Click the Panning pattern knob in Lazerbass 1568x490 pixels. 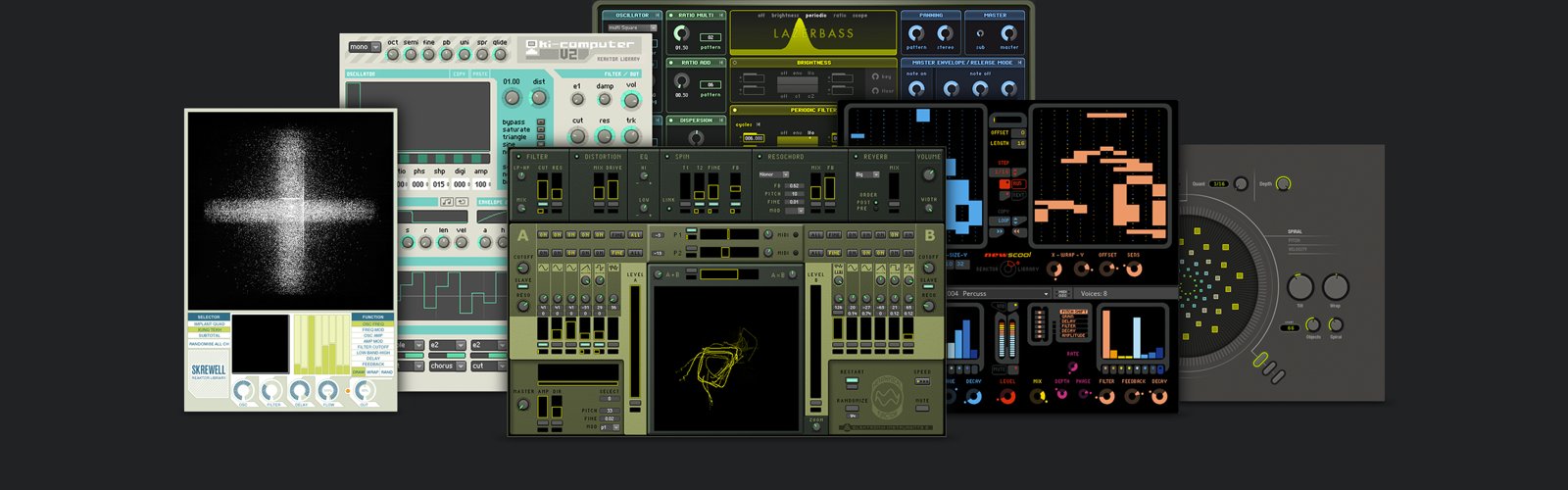click(x=916, y=33)
